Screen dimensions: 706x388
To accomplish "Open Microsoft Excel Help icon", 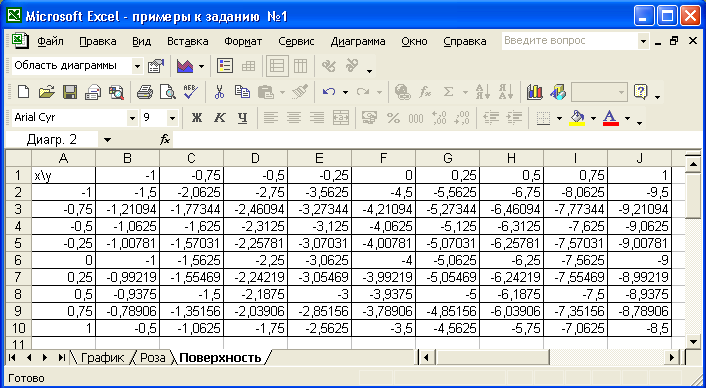I will coord(641,92).
